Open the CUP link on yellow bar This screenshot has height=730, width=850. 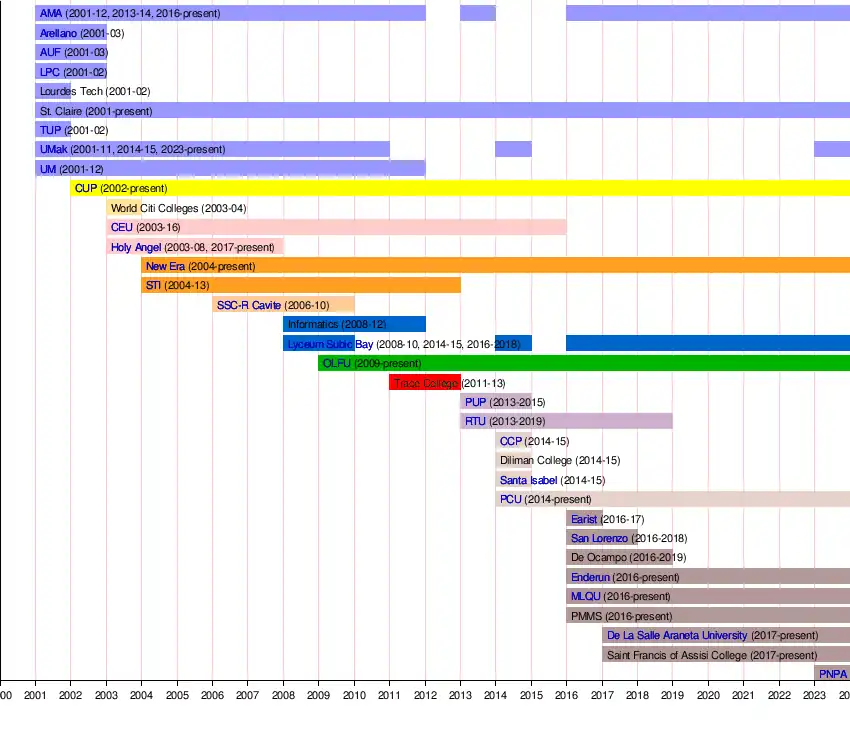86,188
